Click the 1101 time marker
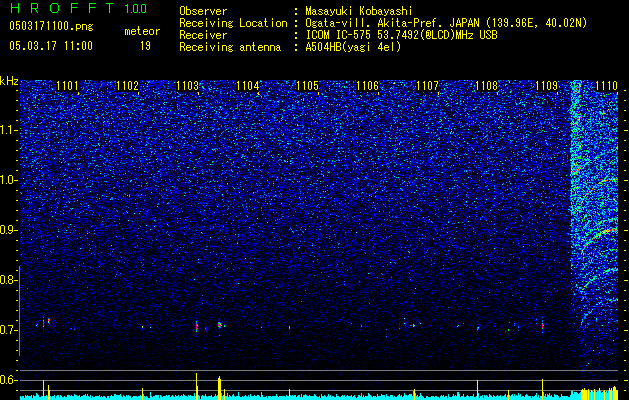Screen dimensions: 629x400 67,86
